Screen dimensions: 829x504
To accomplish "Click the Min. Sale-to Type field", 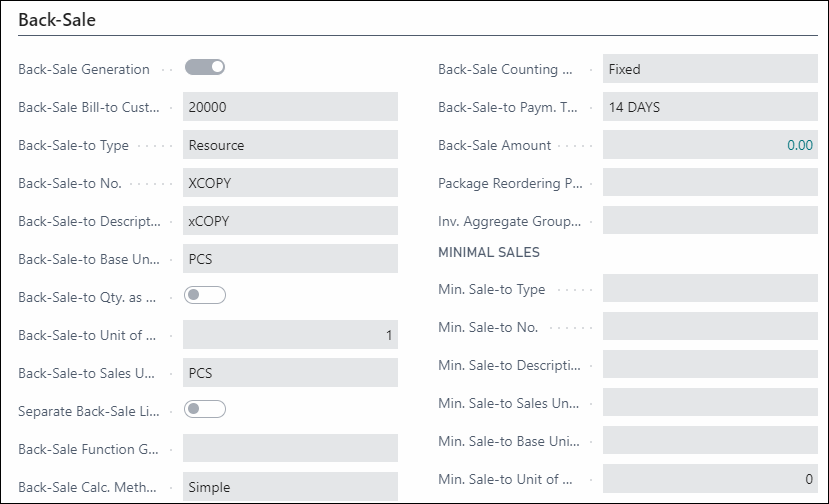I will coord(710,289).
